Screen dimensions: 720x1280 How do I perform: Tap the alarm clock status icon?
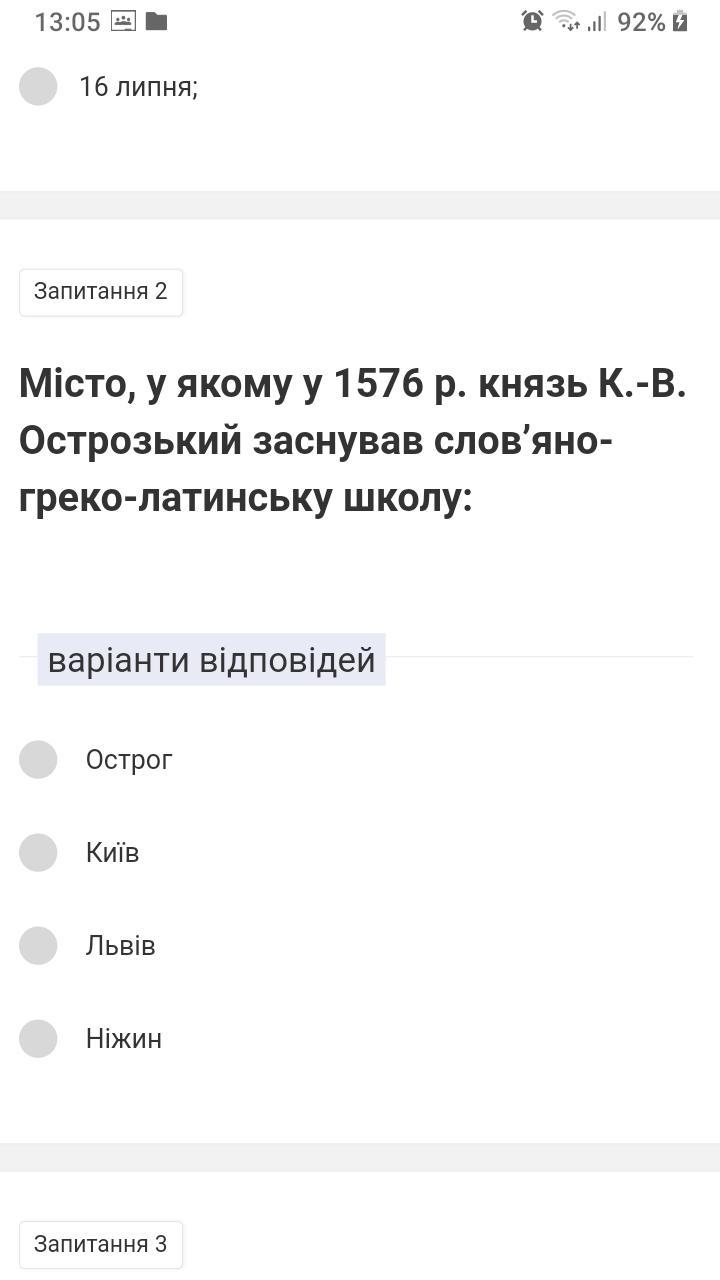pyautogui.click(x=532, y=21)
